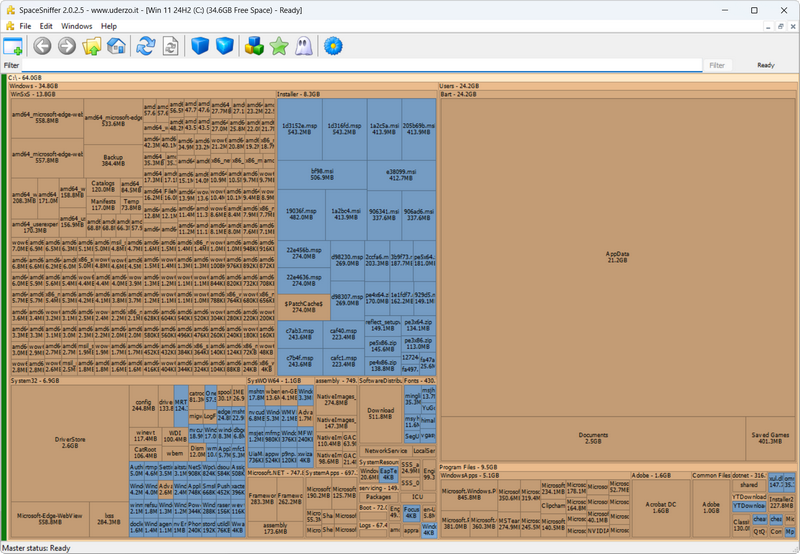Select the caf40.msp 223.4MB file
800x554 pixels.
(x=343, y=334)
